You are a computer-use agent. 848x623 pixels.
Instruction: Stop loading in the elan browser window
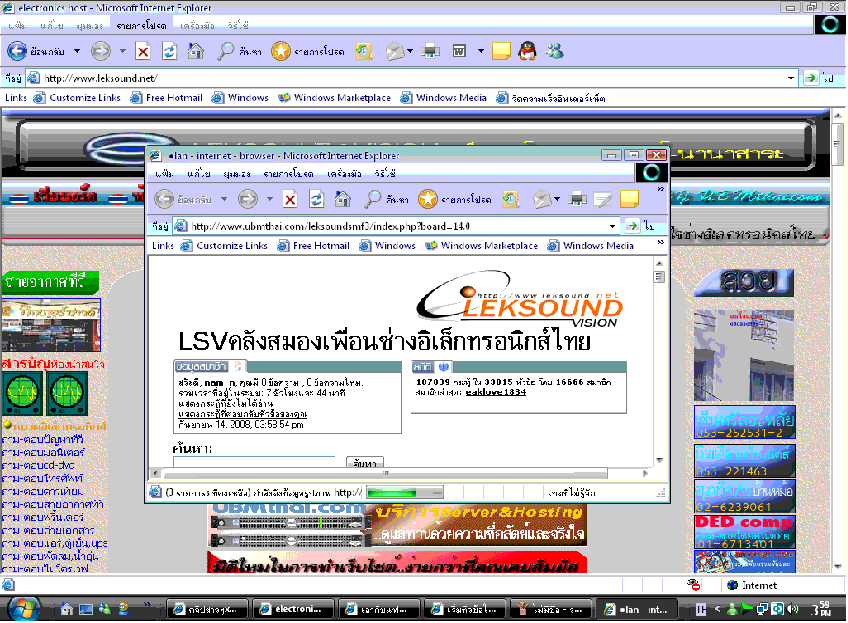point(290,200)
